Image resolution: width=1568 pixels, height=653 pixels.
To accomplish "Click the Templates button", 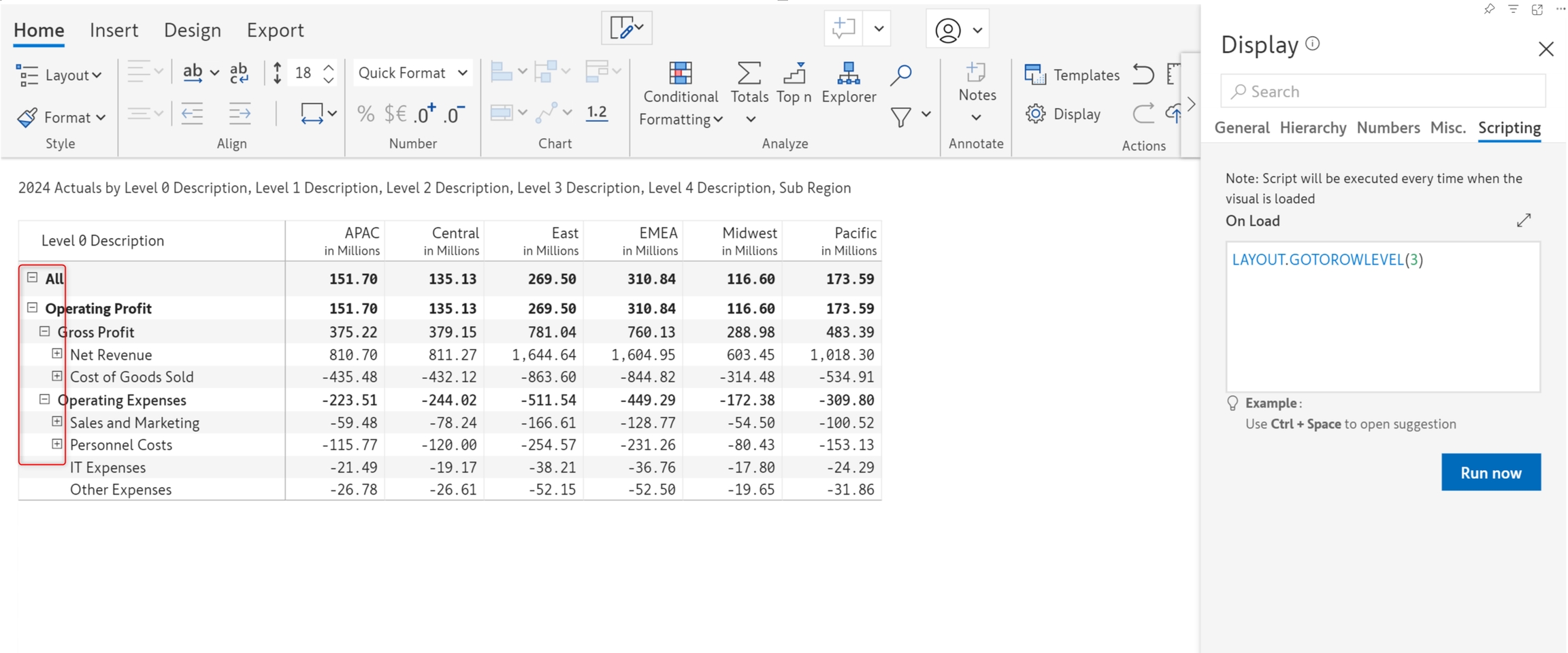I will point(1073,75).
